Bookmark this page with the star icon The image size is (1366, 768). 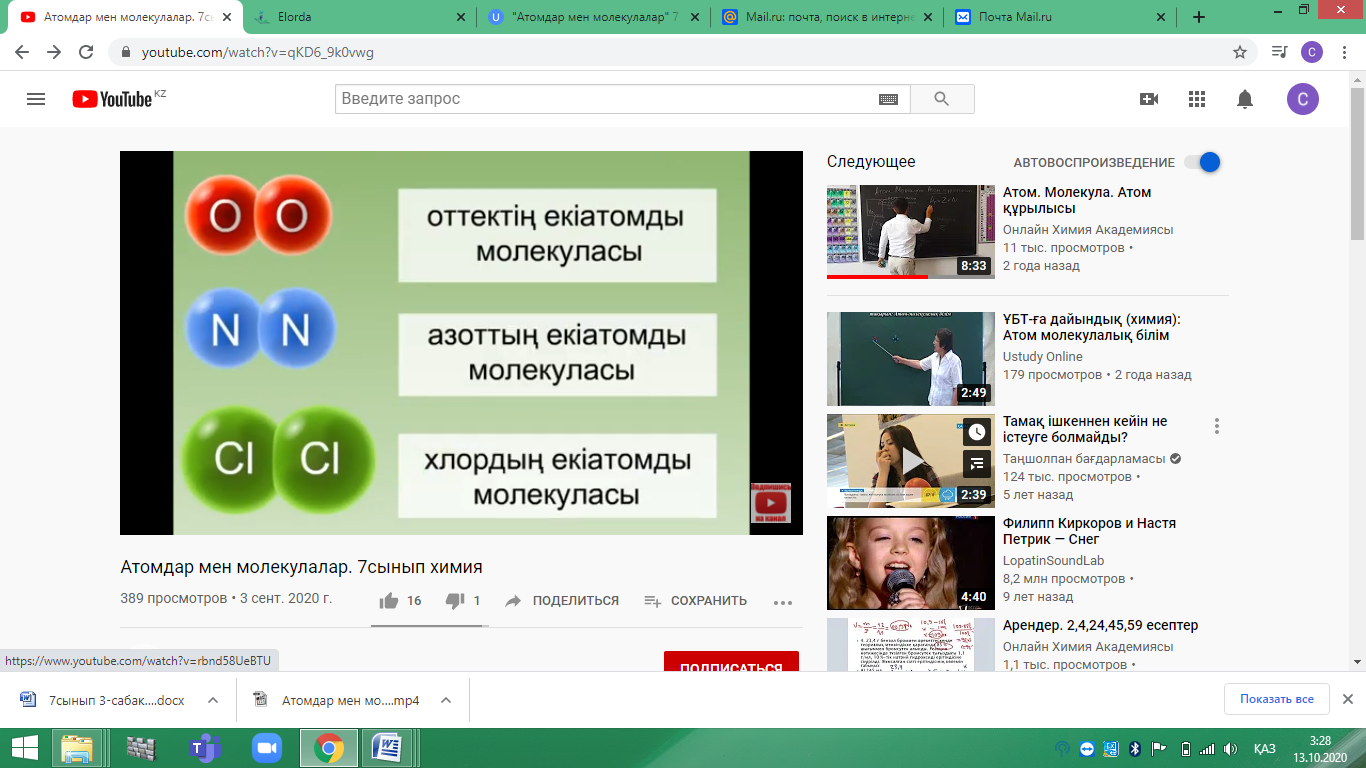pyautogui.click(x=1240, y=52)
